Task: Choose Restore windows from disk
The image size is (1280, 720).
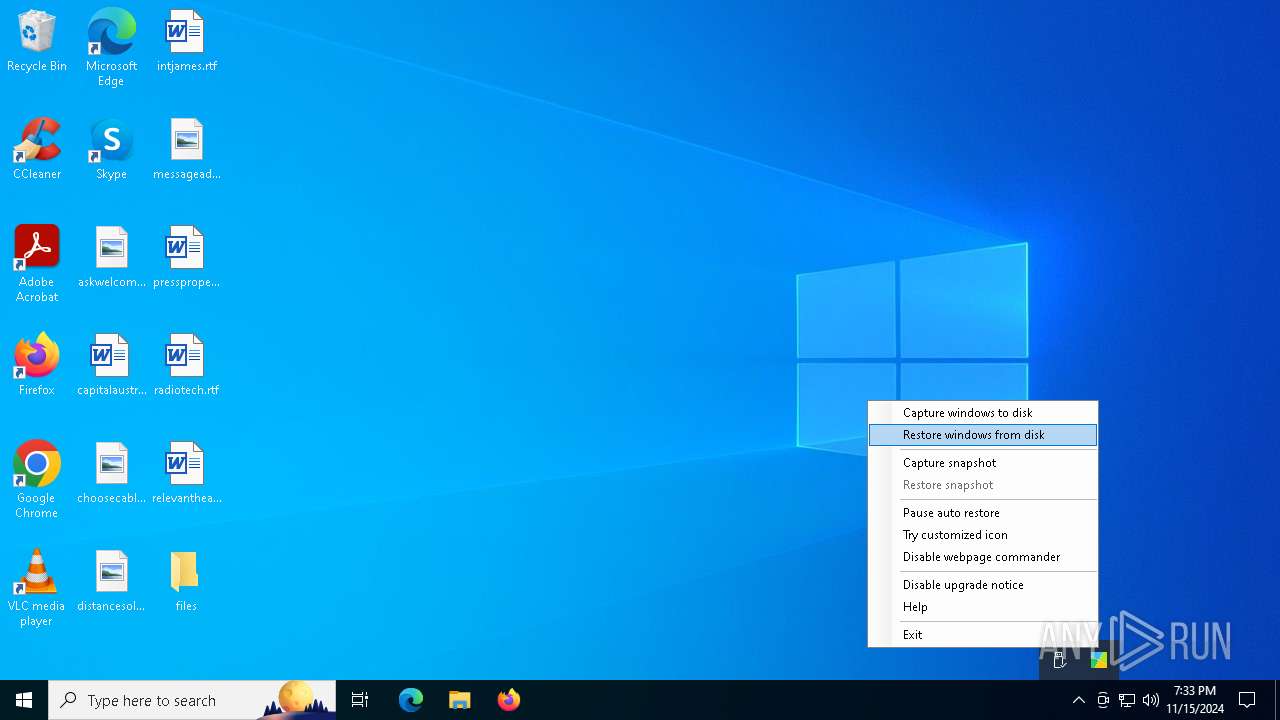Action: coord(983,435)
